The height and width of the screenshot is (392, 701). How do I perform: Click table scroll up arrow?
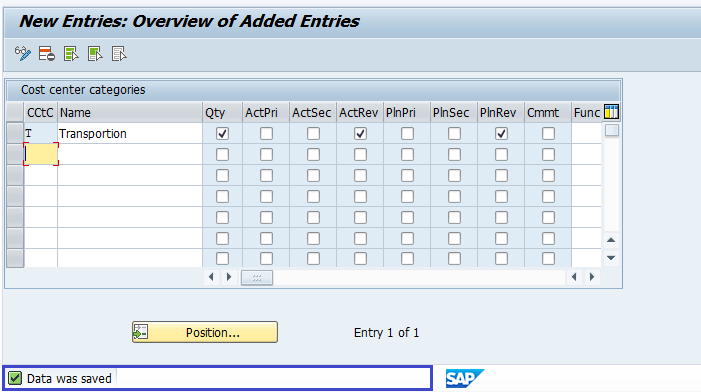[611, 240]
